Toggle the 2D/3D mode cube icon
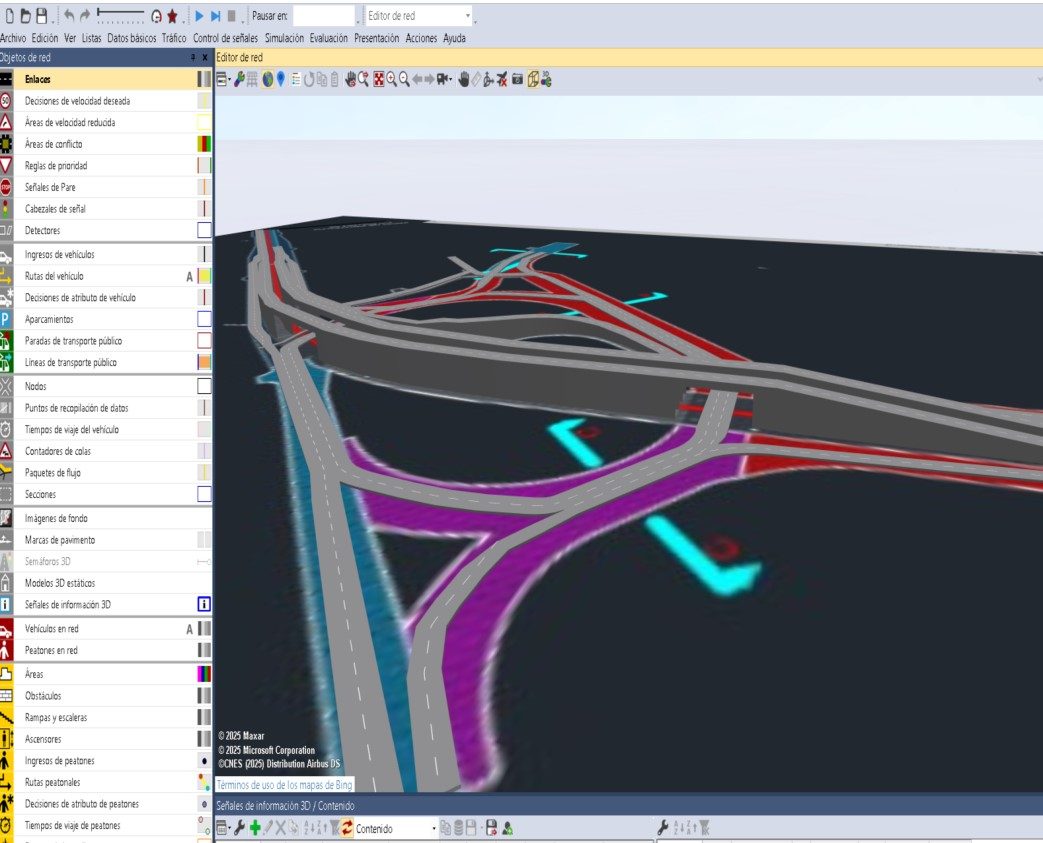The image size is (1043, 843). (533, 80)
